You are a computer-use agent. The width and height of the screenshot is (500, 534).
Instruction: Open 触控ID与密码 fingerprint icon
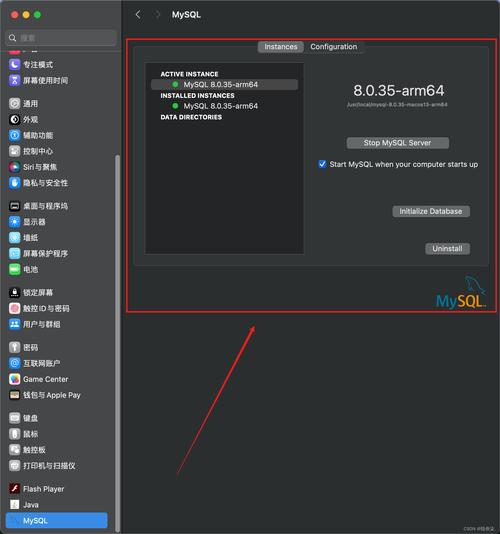[14, 309]
